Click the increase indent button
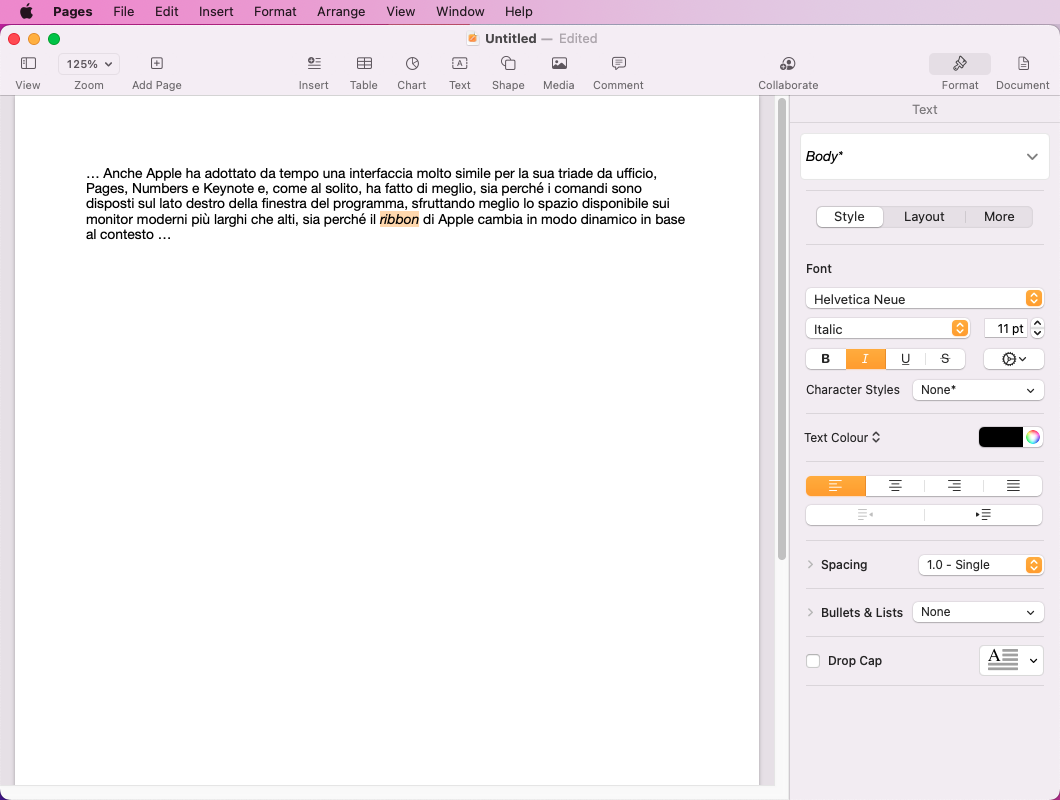 click(983, 515)
